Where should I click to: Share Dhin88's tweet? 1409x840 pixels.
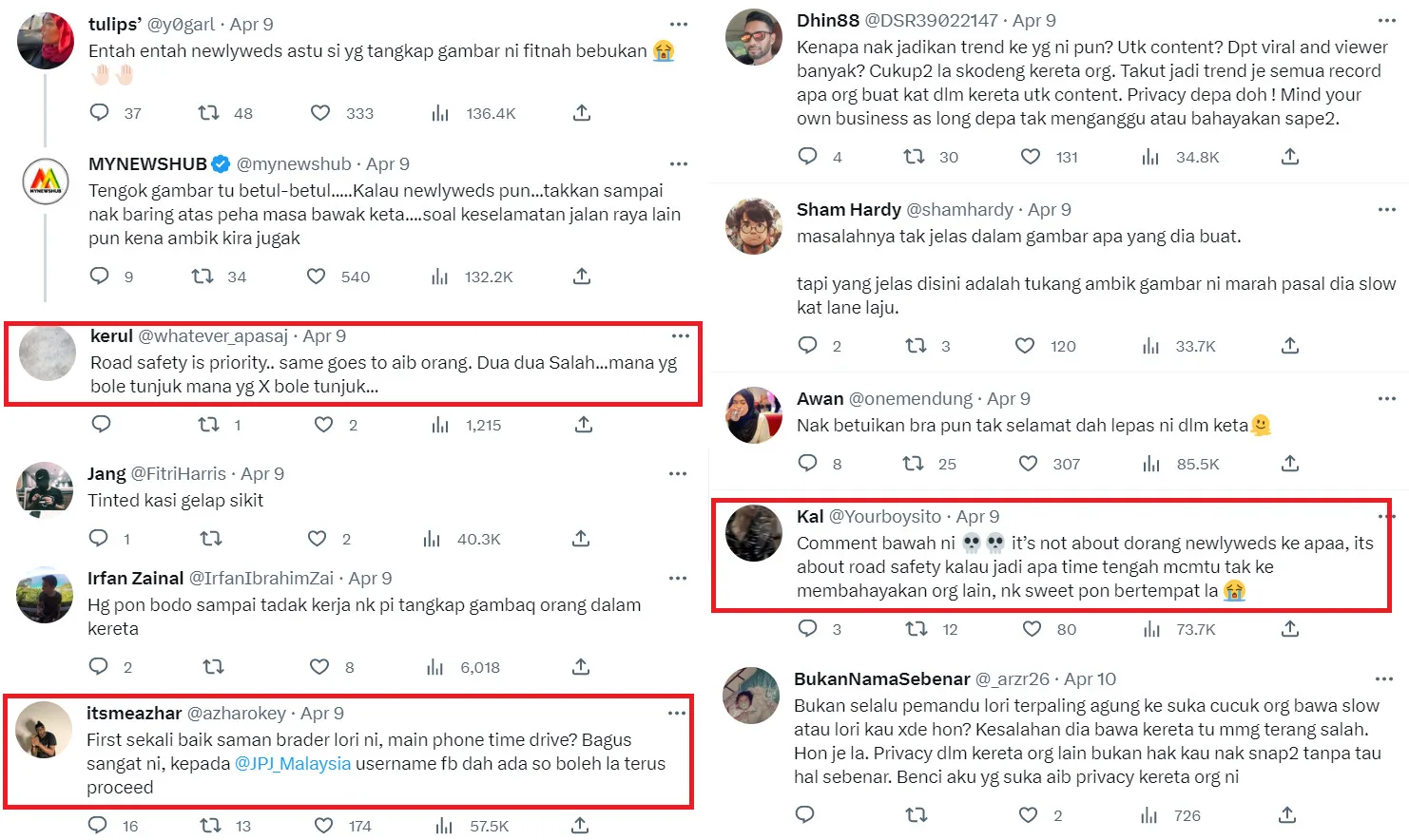tap(1289, 157)
